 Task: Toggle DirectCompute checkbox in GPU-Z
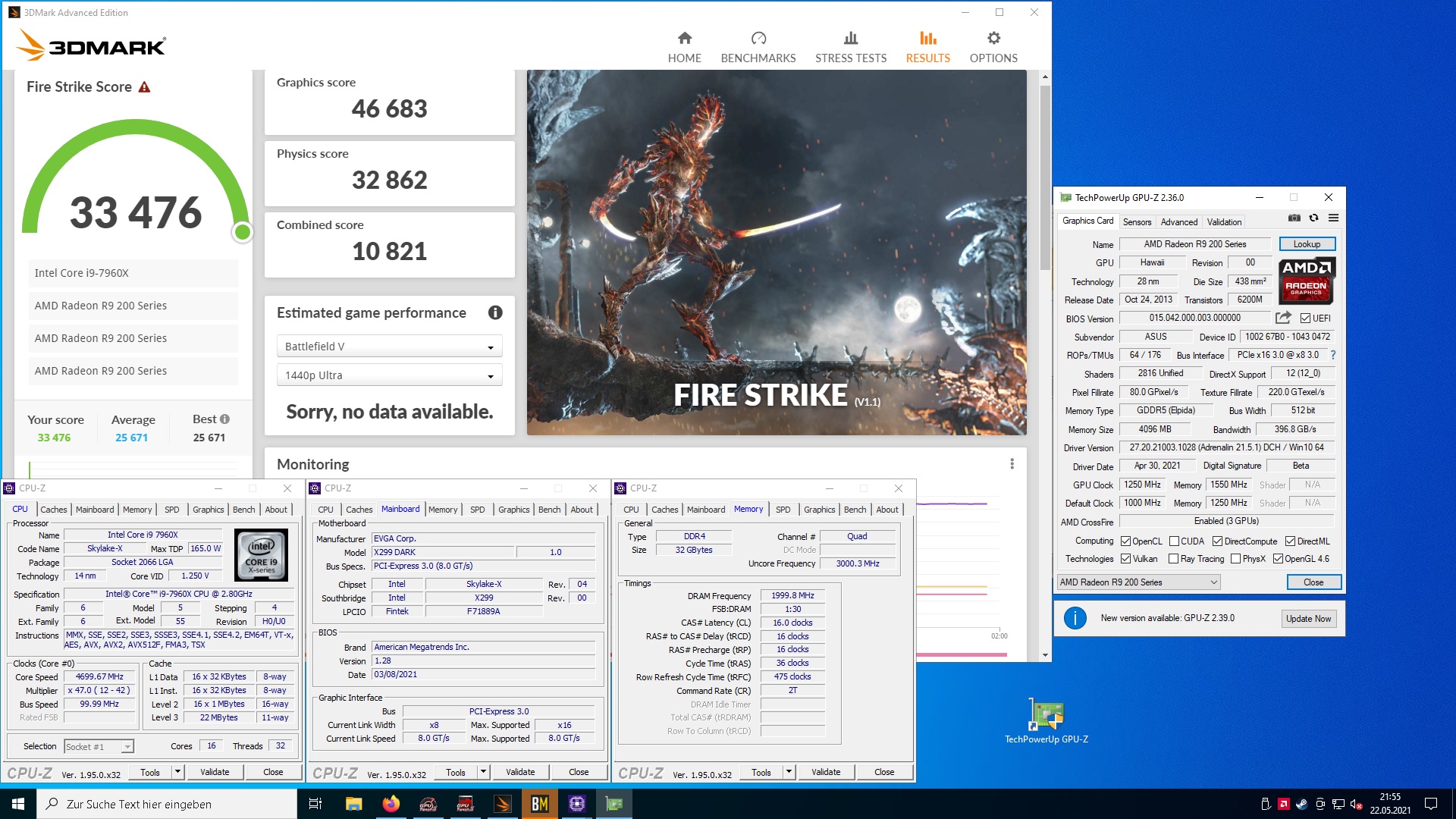(1217, 541)
